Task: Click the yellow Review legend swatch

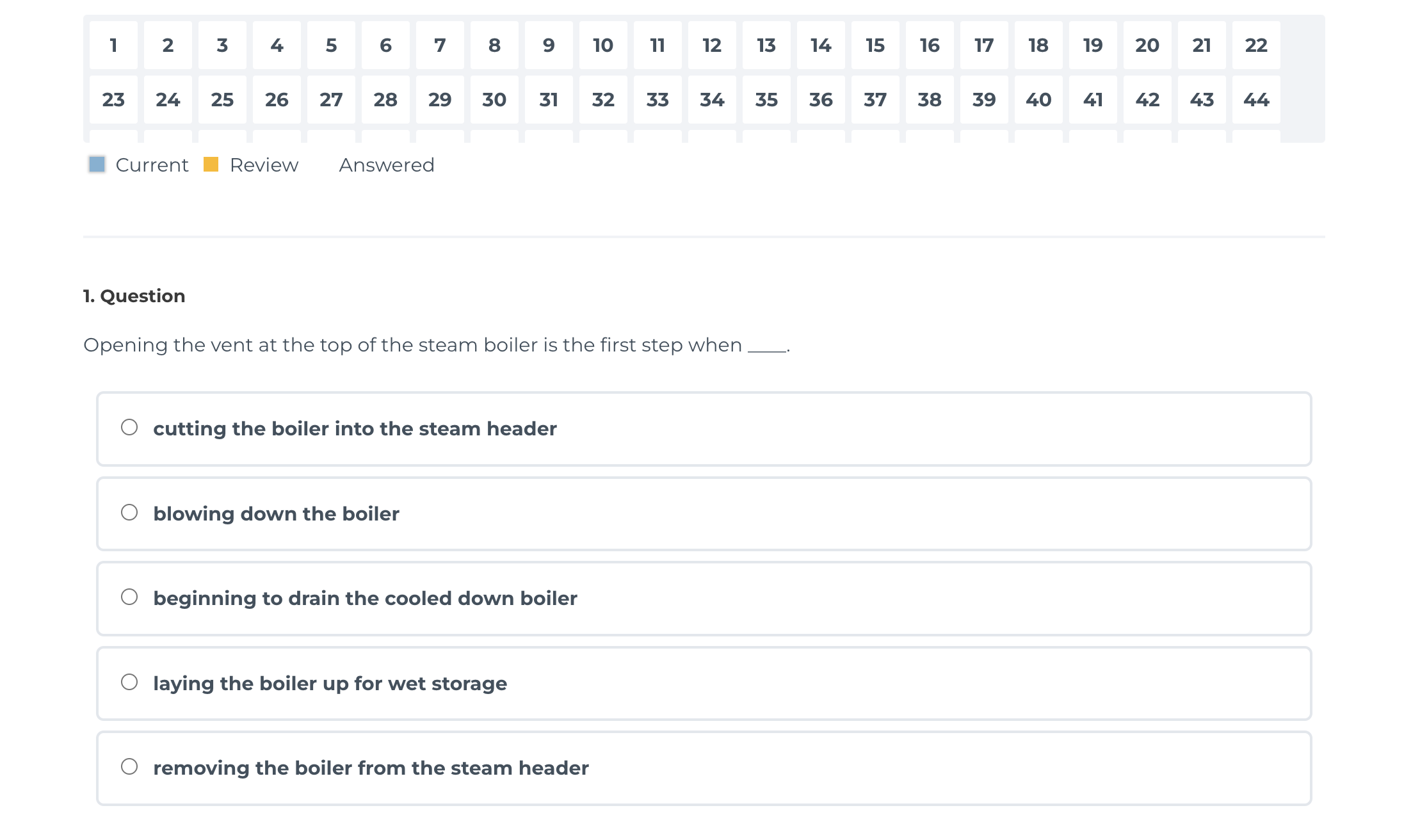Action: pos(211,165)
